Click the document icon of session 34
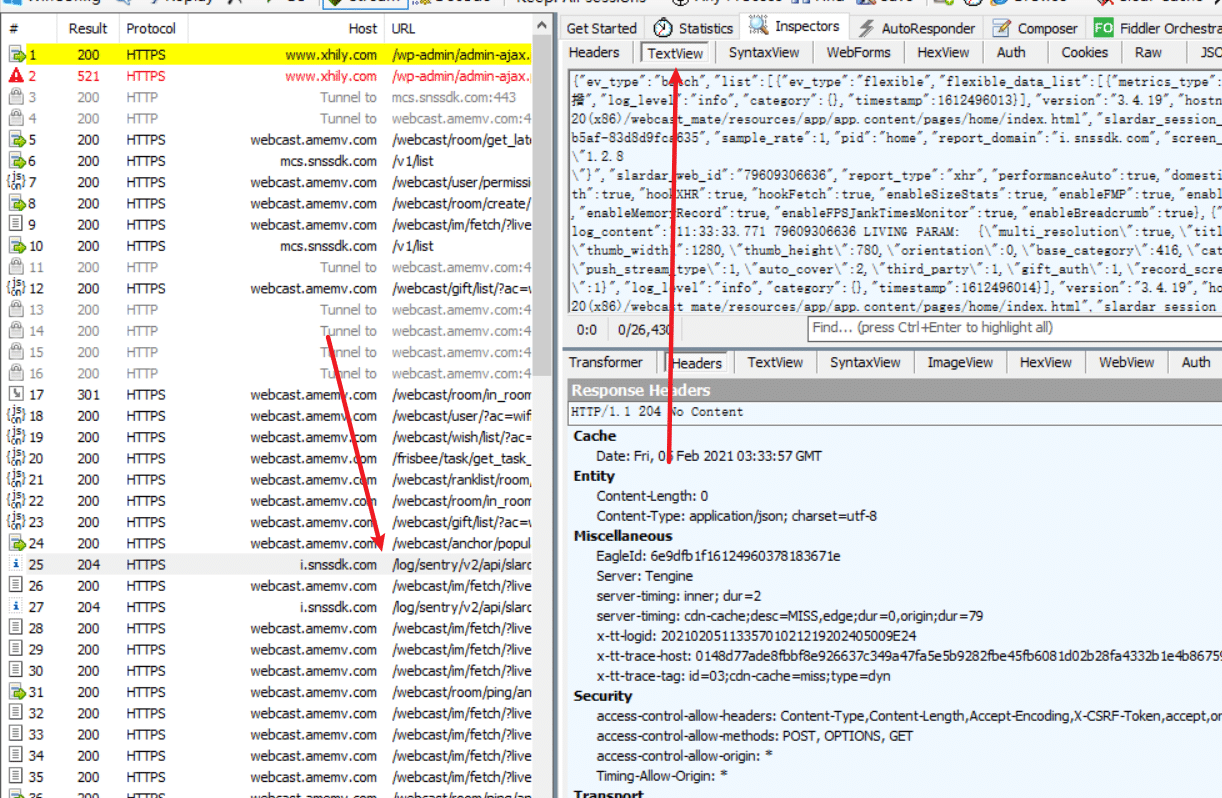1222x798 pixels. [16, 756]
